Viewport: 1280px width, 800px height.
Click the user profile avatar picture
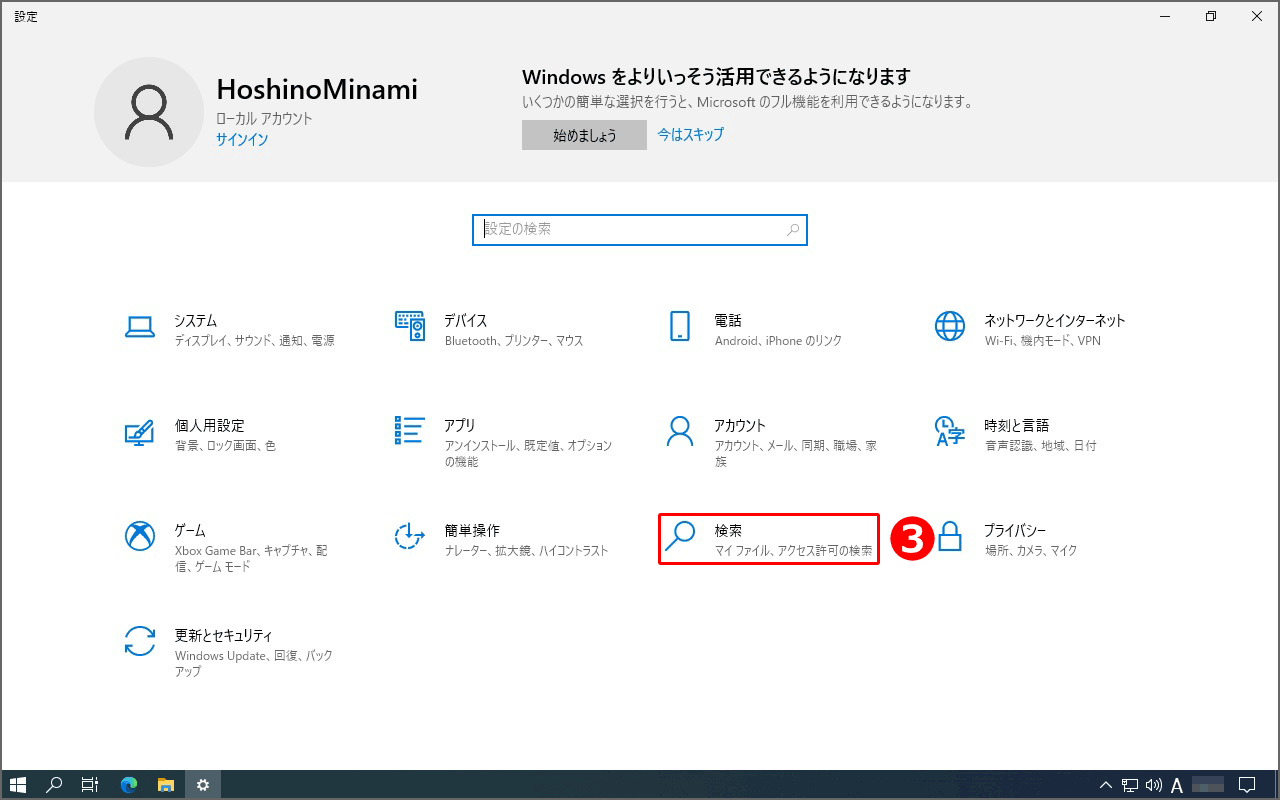tap(149, 112)
